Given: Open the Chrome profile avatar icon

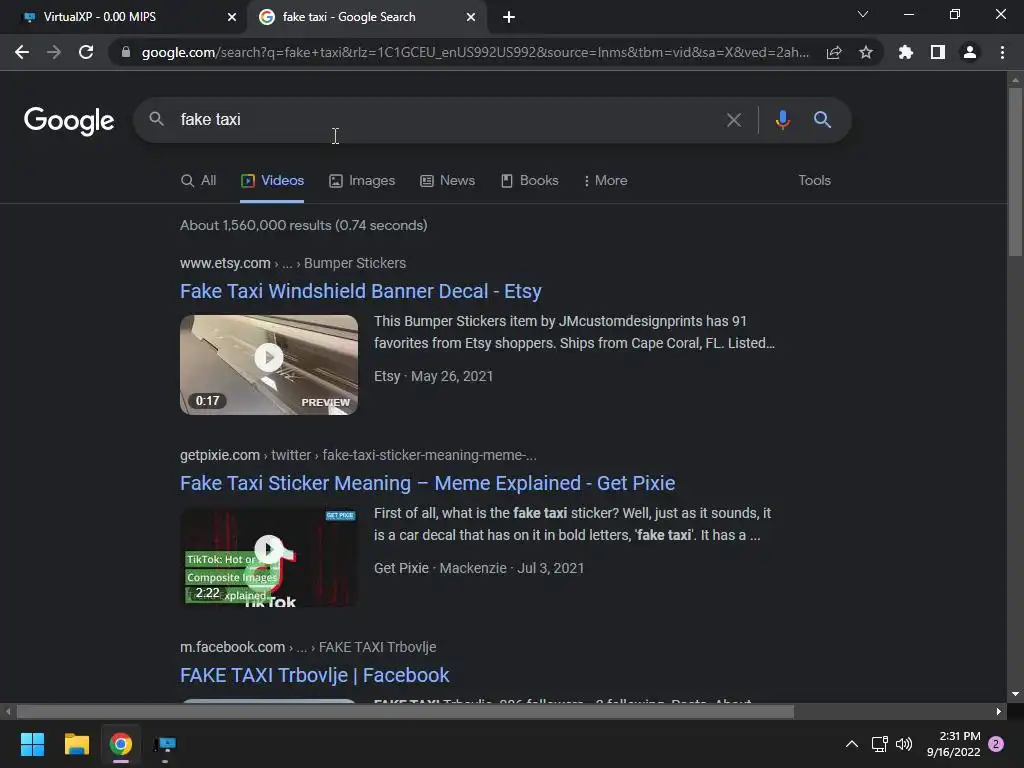Looking at the screenshot, I should point(970,52).
